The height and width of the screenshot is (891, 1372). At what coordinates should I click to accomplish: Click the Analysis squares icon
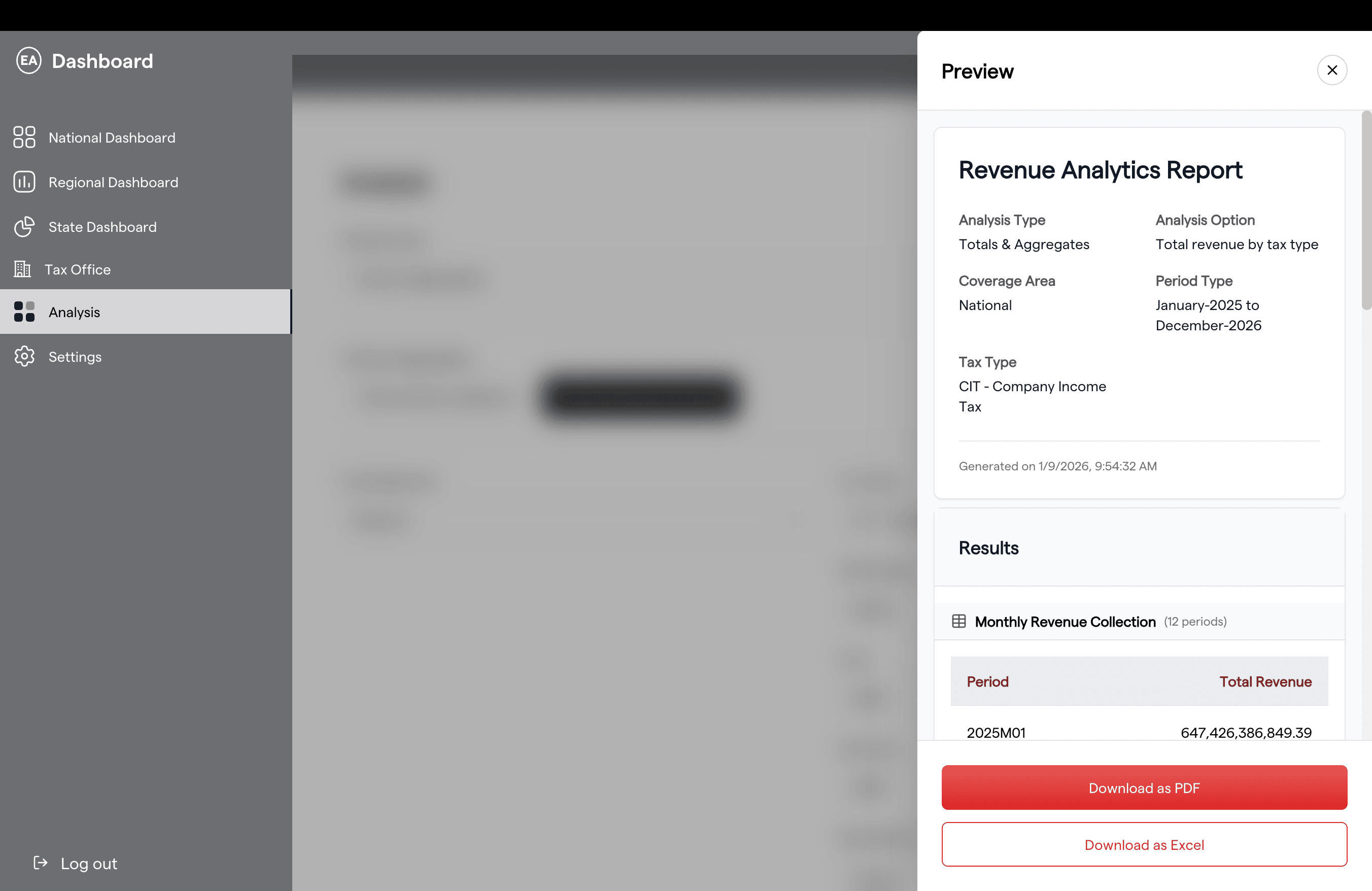pos(24,312)
